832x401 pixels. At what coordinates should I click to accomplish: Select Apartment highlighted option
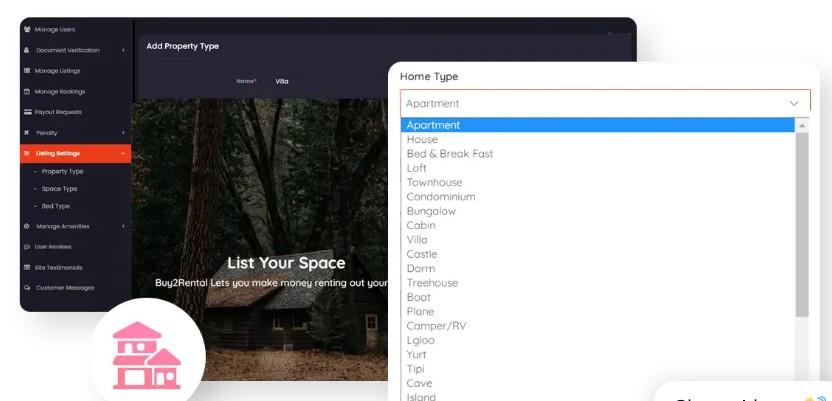(598, 125)
